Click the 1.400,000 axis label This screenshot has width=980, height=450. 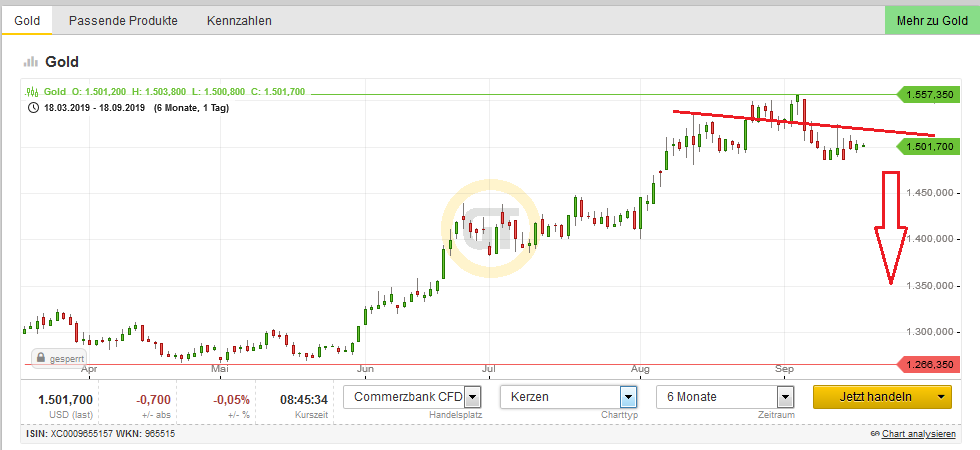tap(929, 239)
